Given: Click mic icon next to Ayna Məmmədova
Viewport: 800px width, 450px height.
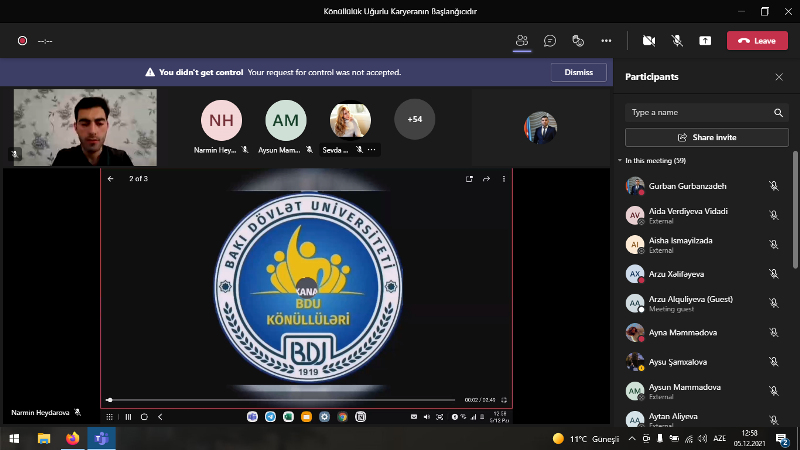Looking at the screenshot, I should tap(773, 333).
